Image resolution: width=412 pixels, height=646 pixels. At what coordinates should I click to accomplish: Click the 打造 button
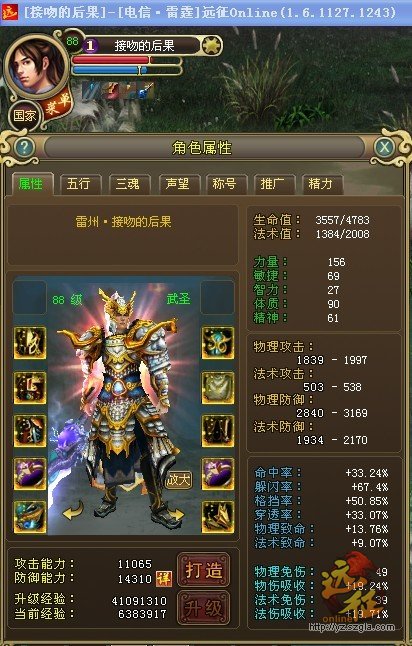[x=204, y=570]
